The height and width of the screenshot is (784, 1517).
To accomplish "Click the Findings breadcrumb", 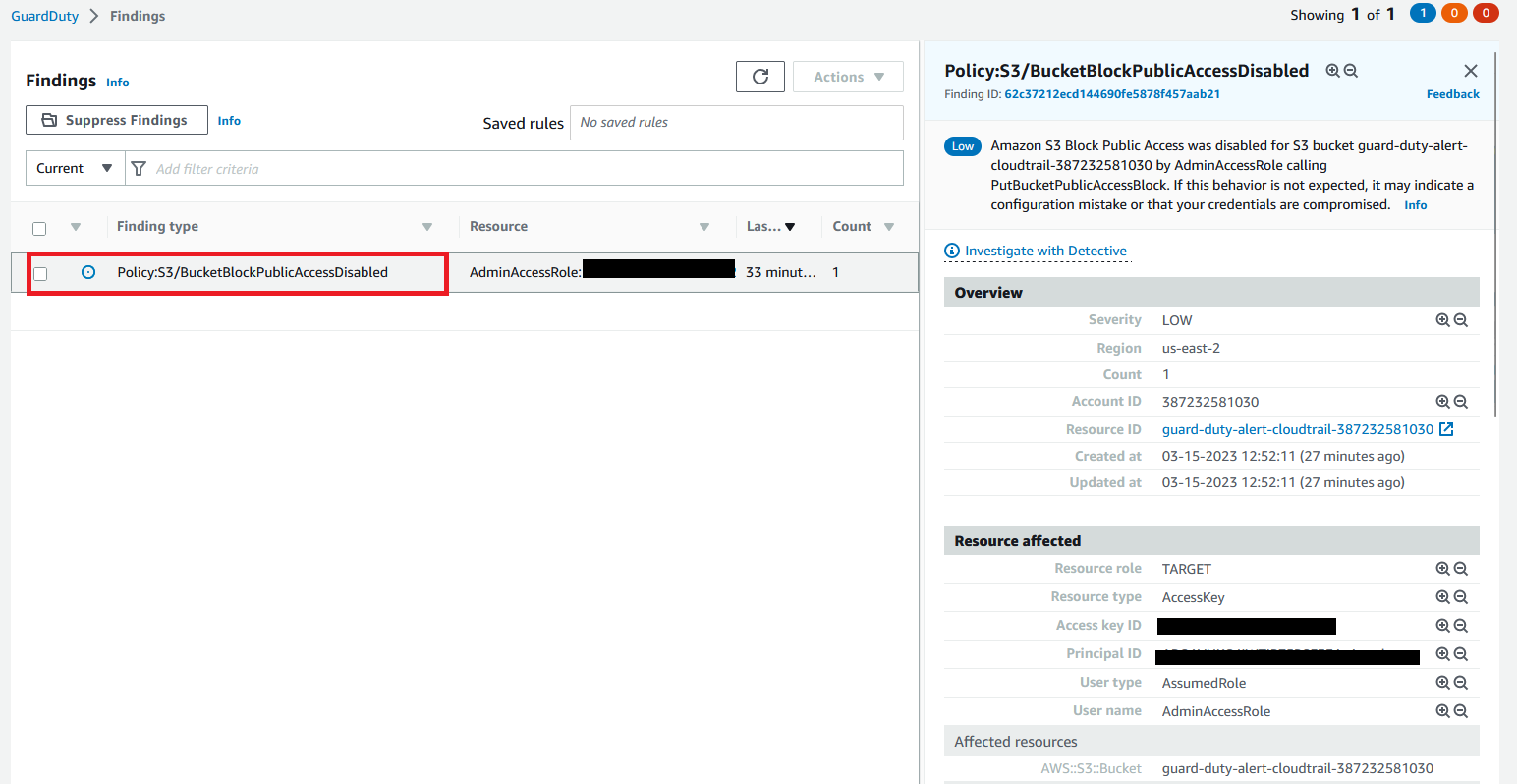I will coord(138,16).
